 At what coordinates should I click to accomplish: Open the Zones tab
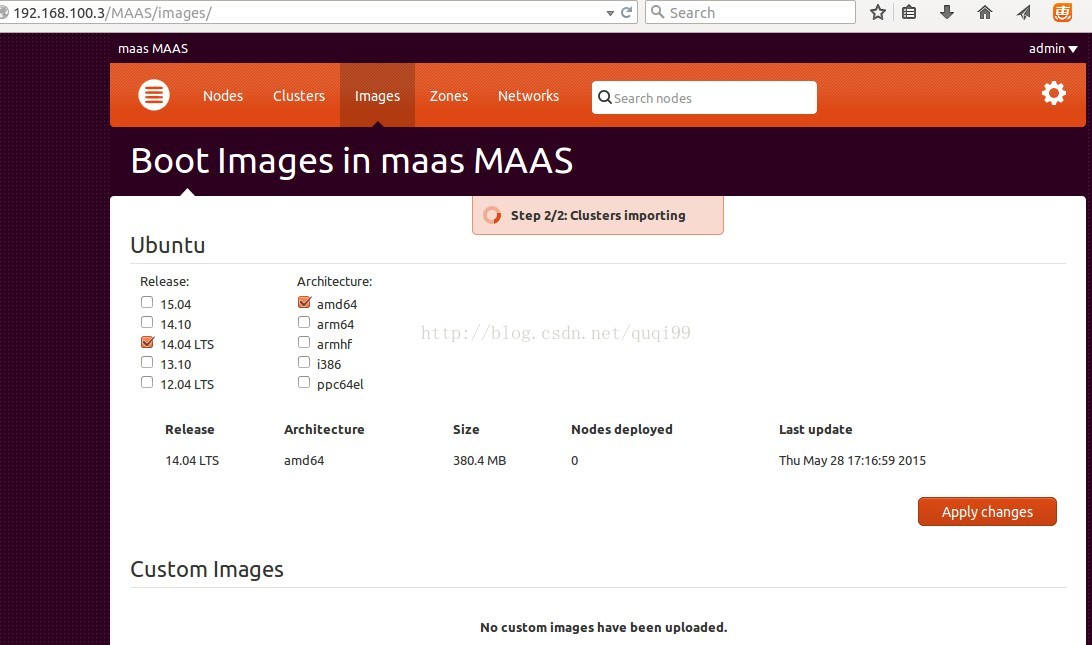click(448, 95)
